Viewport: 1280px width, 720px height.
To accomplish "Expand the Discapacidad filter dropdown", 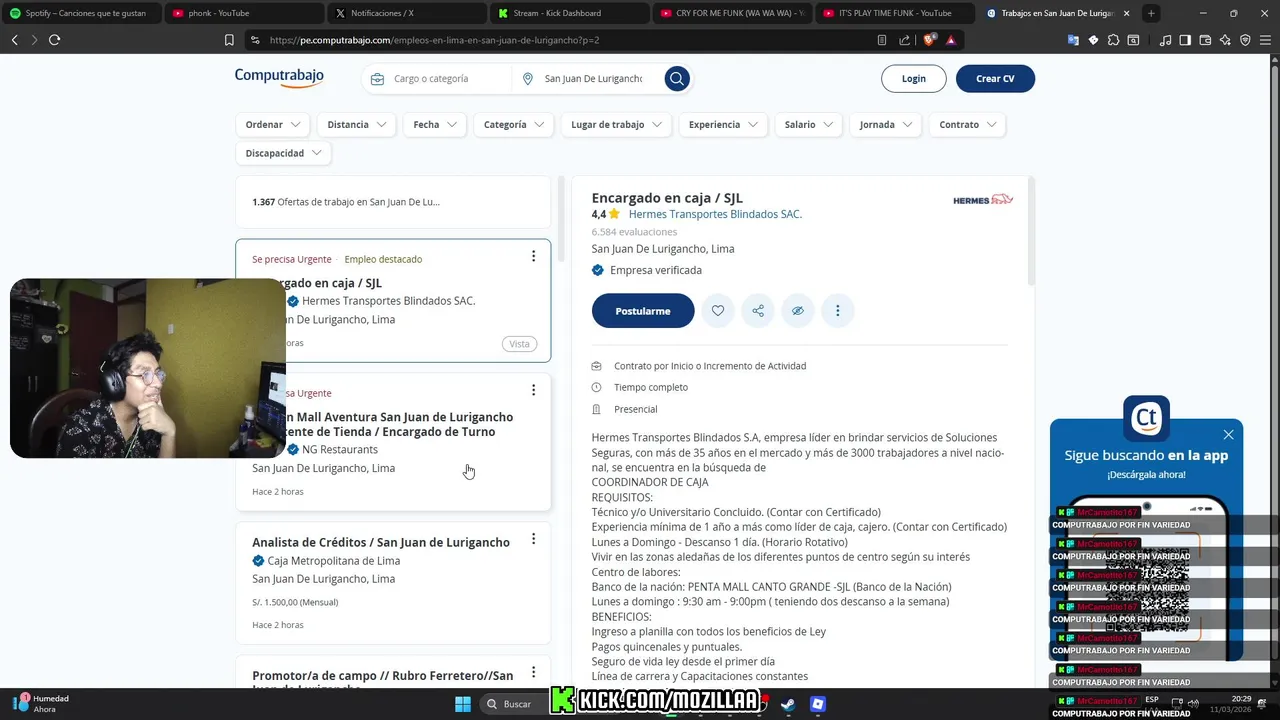I will 284,153.
